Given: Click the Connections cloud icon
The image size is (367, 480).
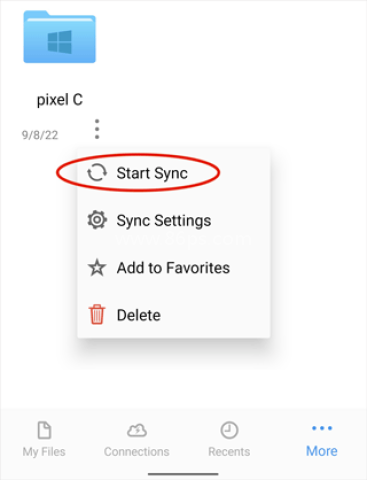Looking at the screenshot, I should (137, 430).
